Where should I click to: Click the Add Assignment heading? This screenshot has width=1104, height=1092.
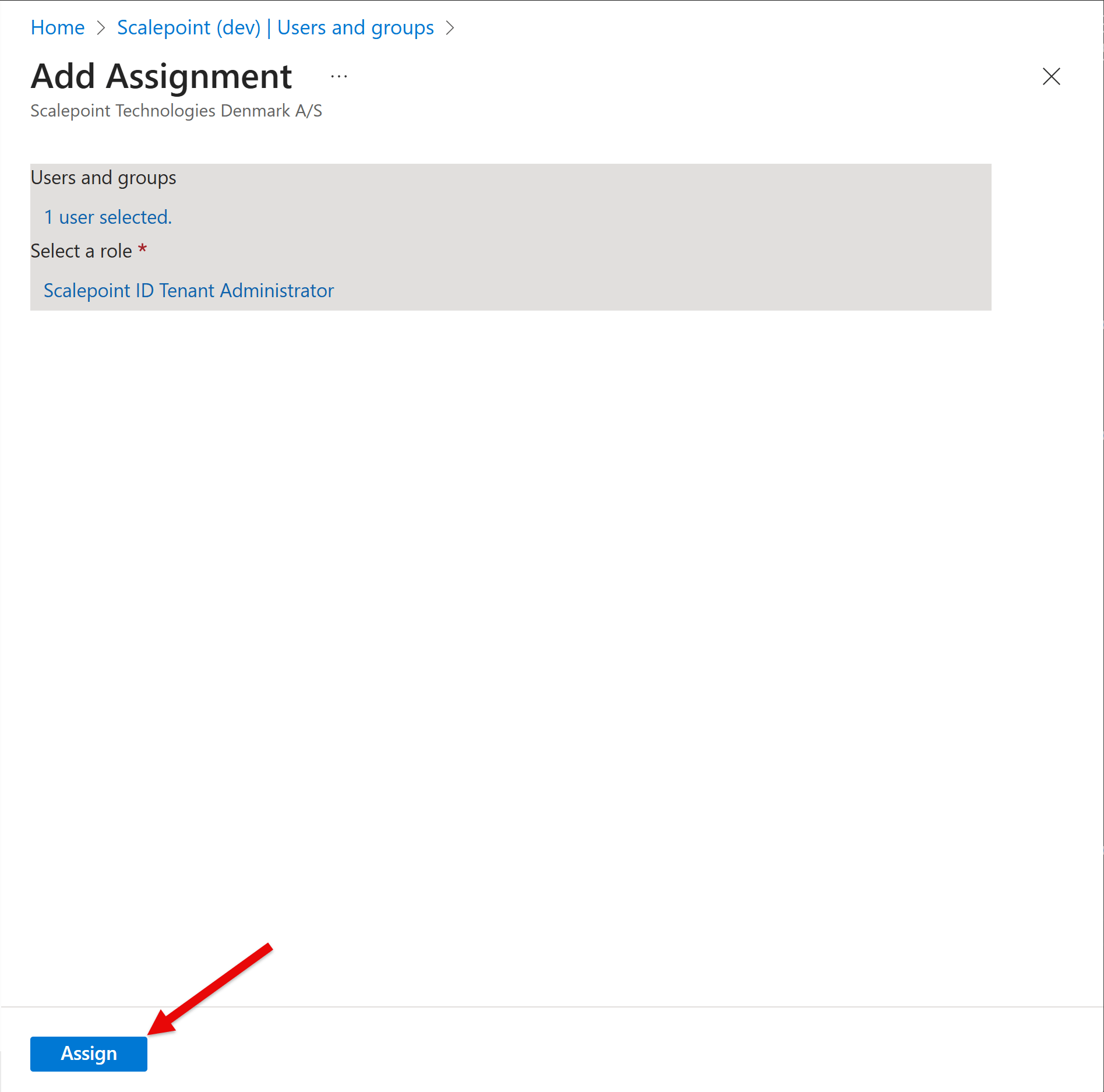pos(161,76)
